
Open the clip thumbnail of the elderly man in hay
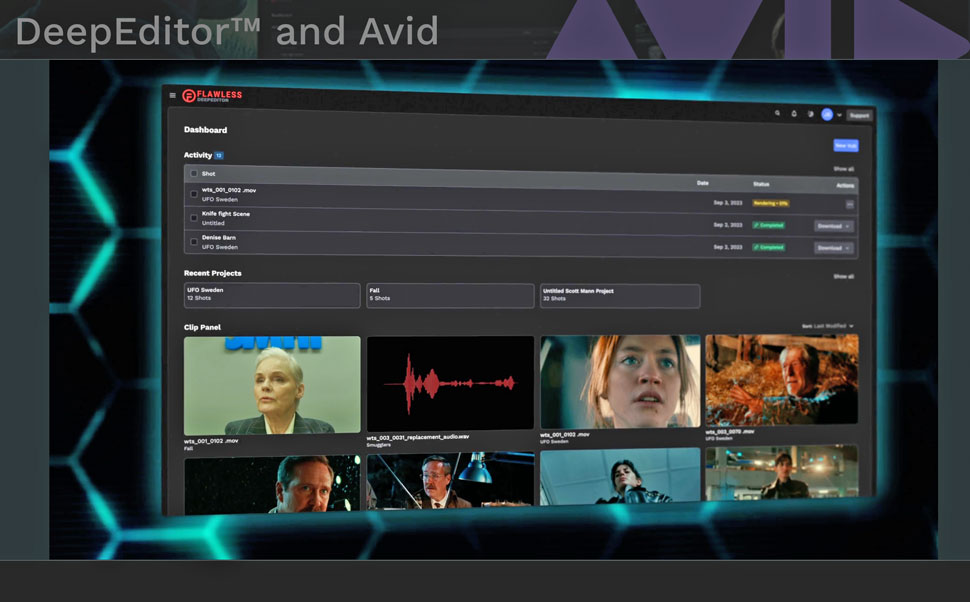pos(782,379)
